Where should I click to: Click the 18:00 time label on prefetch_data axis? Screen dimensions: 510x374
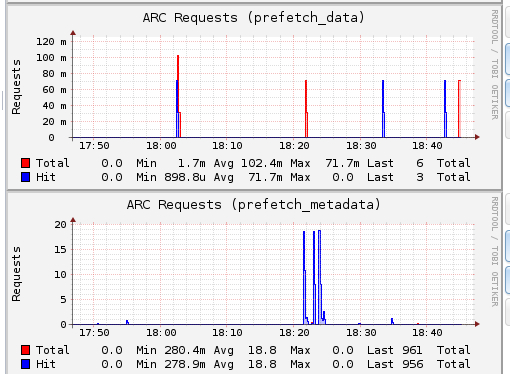[161, 146]
